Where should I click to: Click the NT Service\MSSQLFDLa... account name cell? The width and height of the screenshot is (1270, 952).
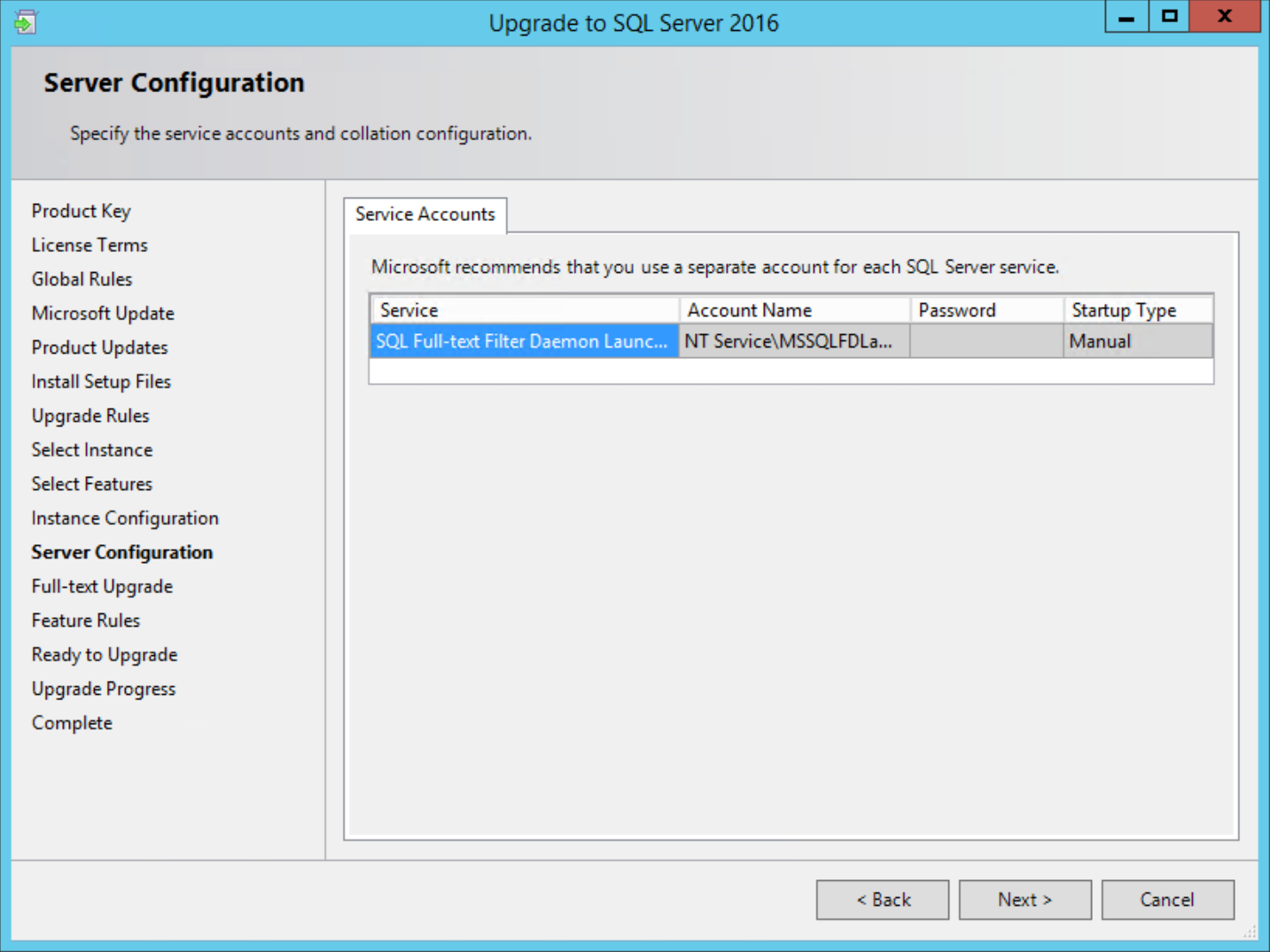pyautogui.click(x=794, y=341)
